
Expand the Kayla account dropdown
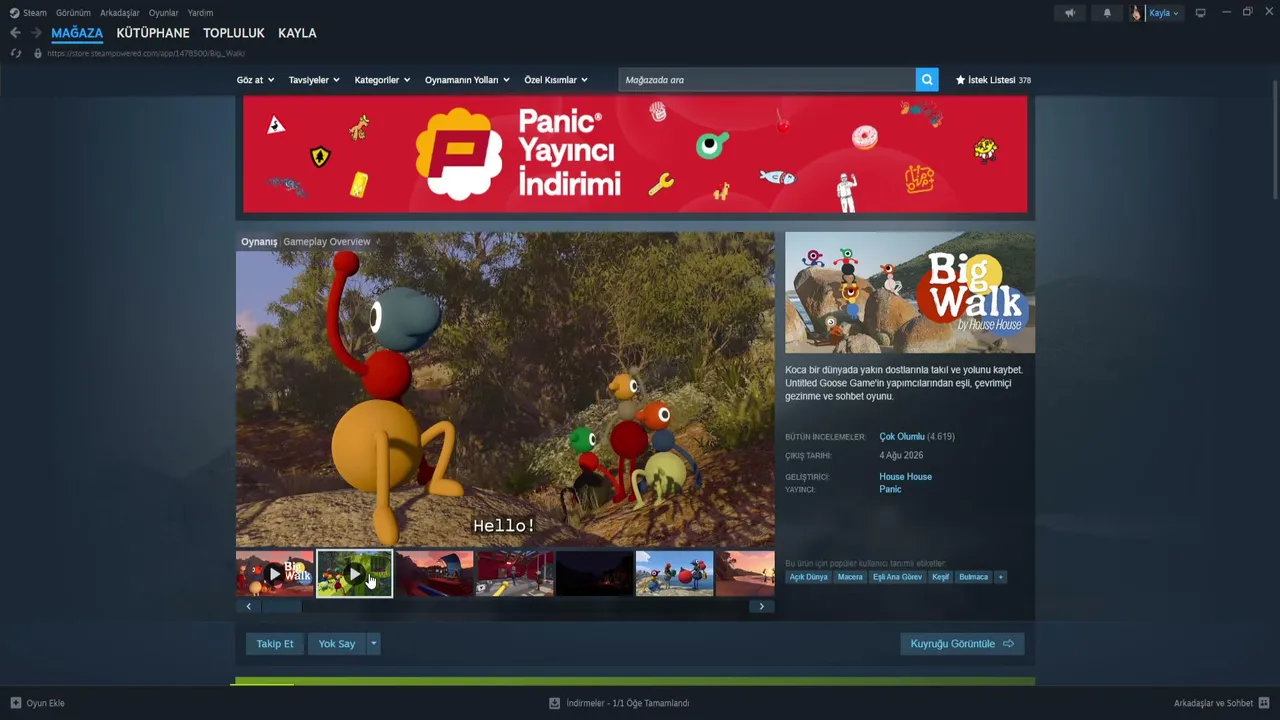click(x=1164, y=13)
